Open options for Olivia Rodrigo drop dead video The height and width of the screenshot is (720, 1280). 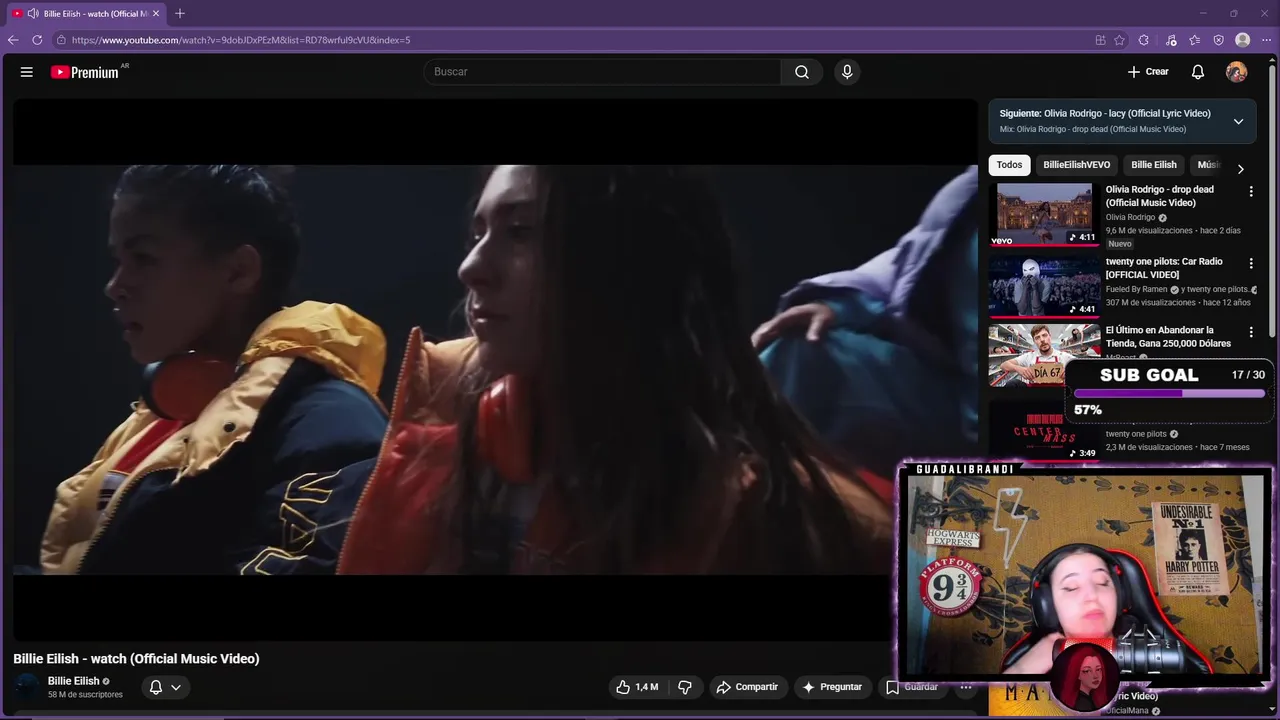pos(1250,191)
